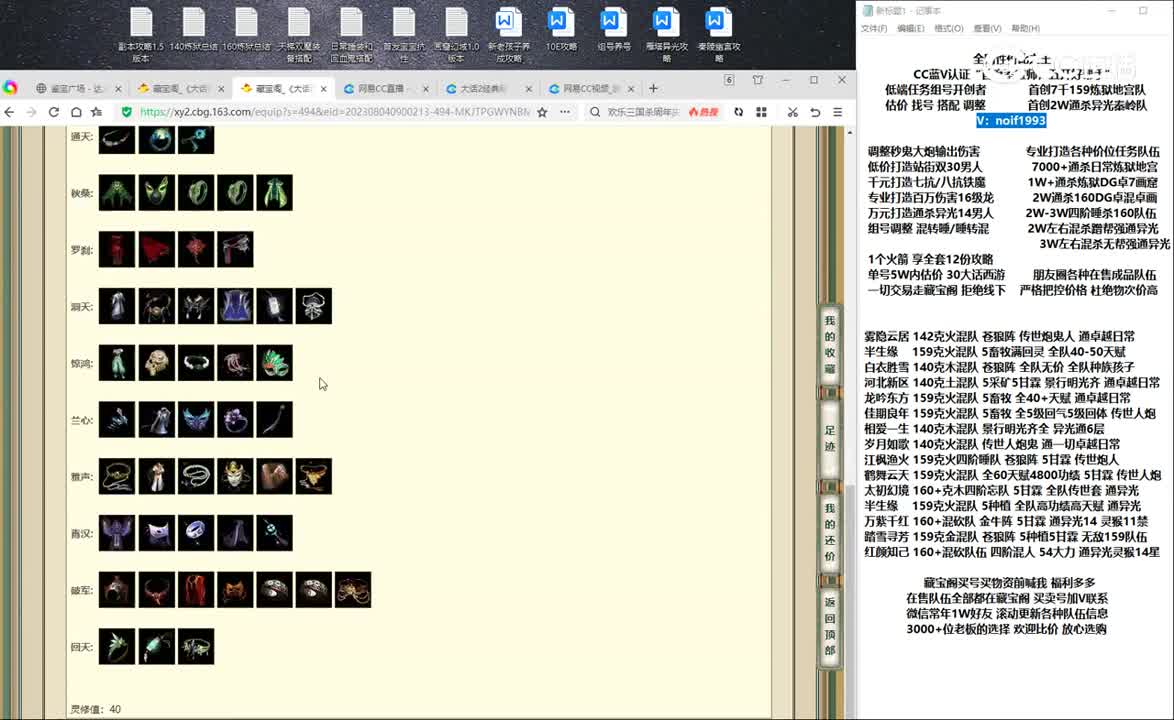Viewport: 1174px width, 720px height.
Task: Click the bracelet at end of 回天 row
Action: point(195,647)
